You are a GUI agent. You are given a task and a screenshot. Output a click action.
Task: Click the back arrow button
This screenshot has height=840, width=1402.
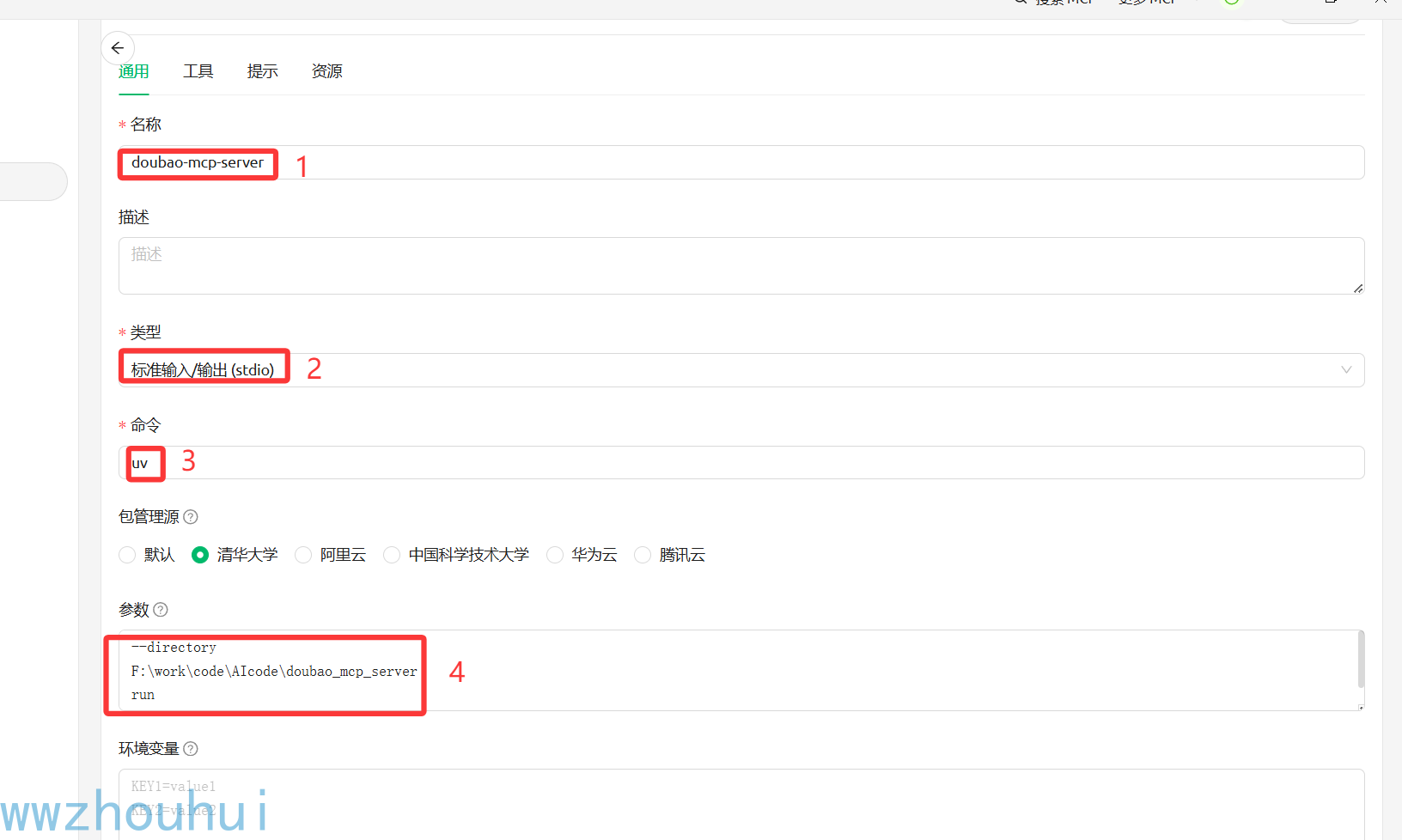click(118, 48)
